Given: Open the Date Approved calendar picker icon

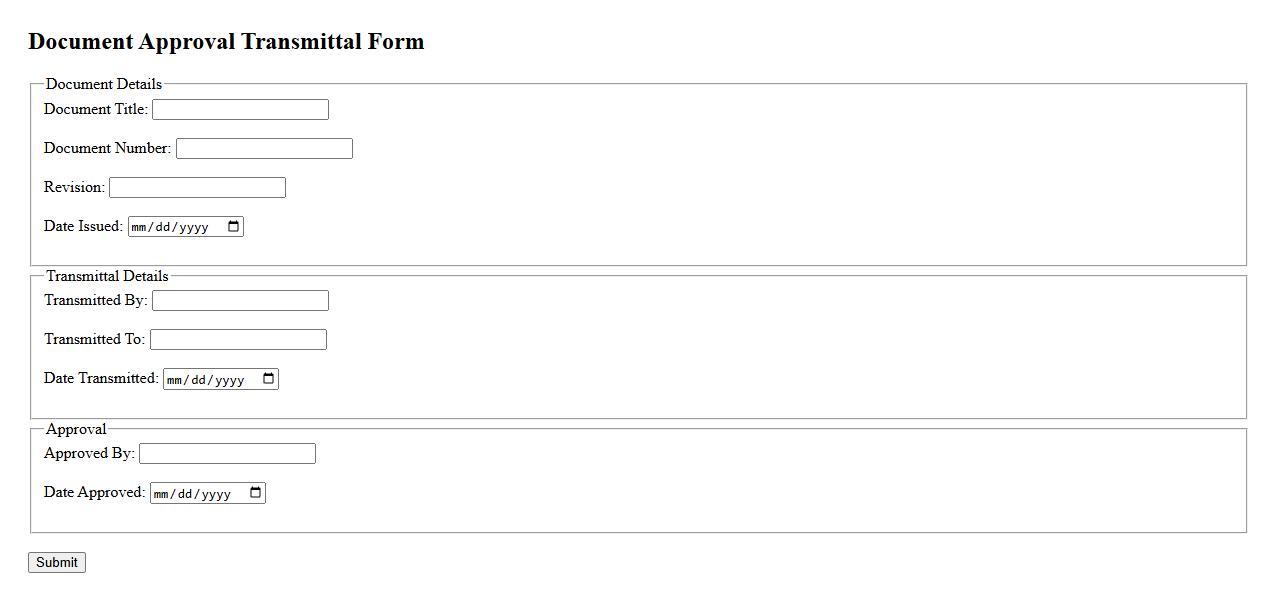Looking at the screenshot, I should tap(256, 493).
